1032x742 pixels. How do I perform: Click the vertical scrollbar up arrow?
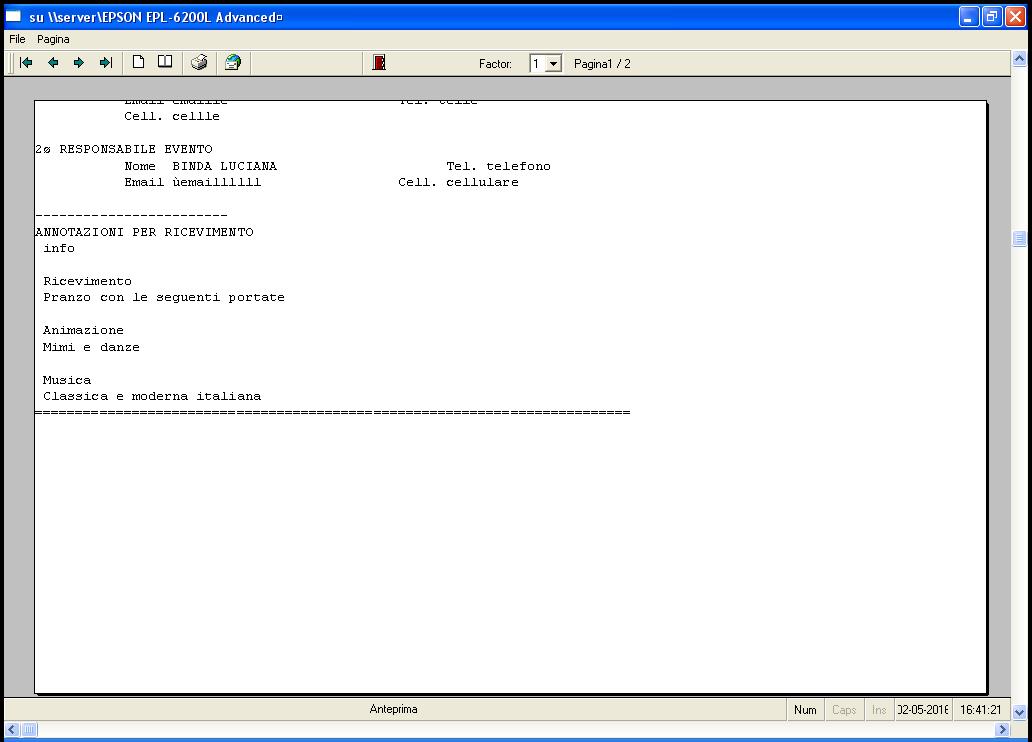(x=1019, y=59)
